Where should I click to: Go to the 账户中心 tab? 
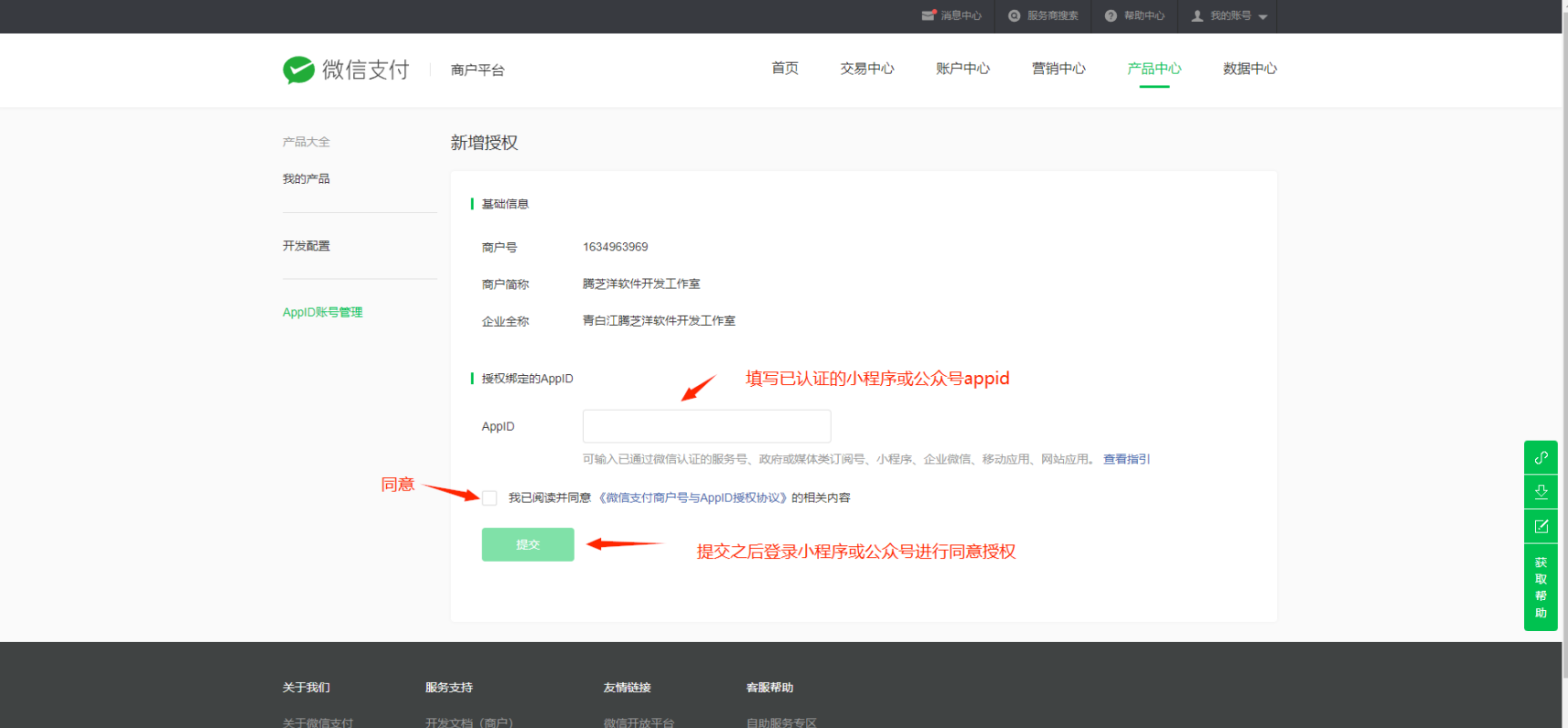pos(962,69)
